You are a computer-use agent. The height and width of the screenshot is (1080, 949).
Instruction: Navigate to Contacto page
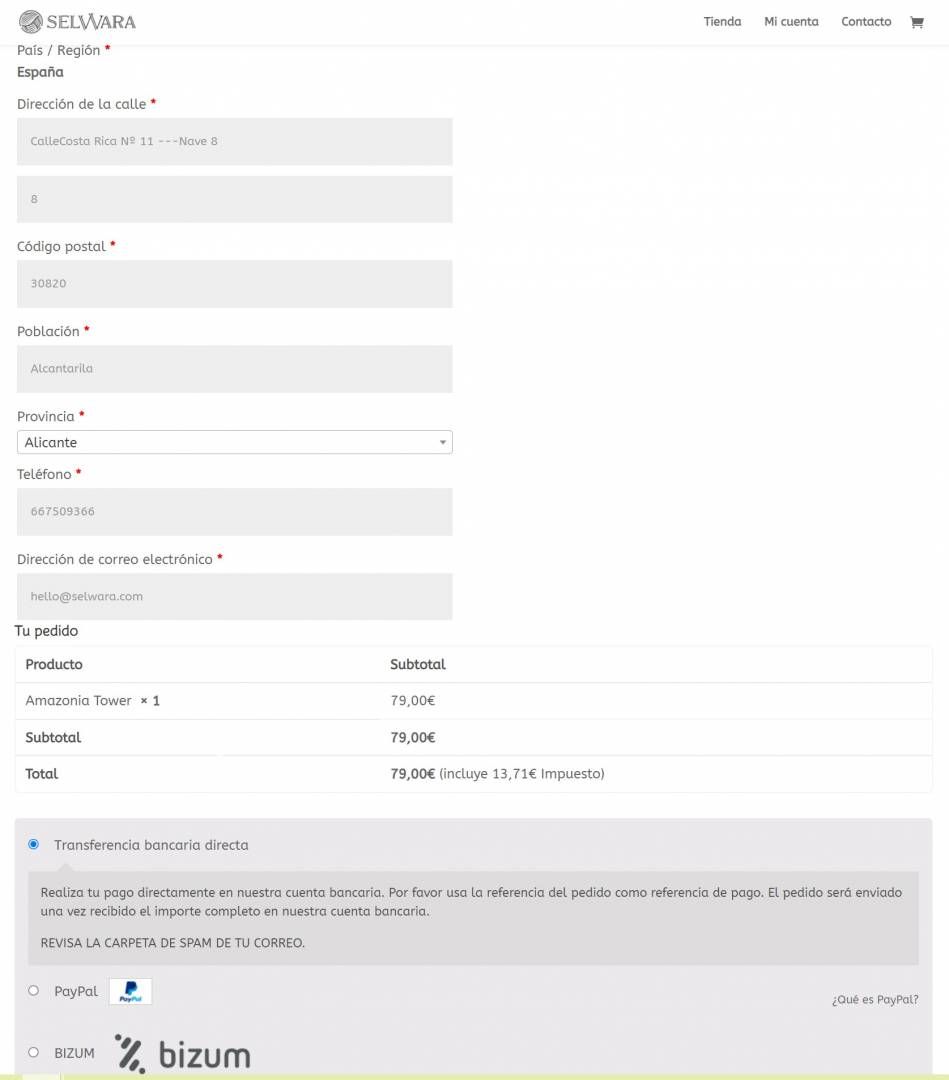(866, 22)
